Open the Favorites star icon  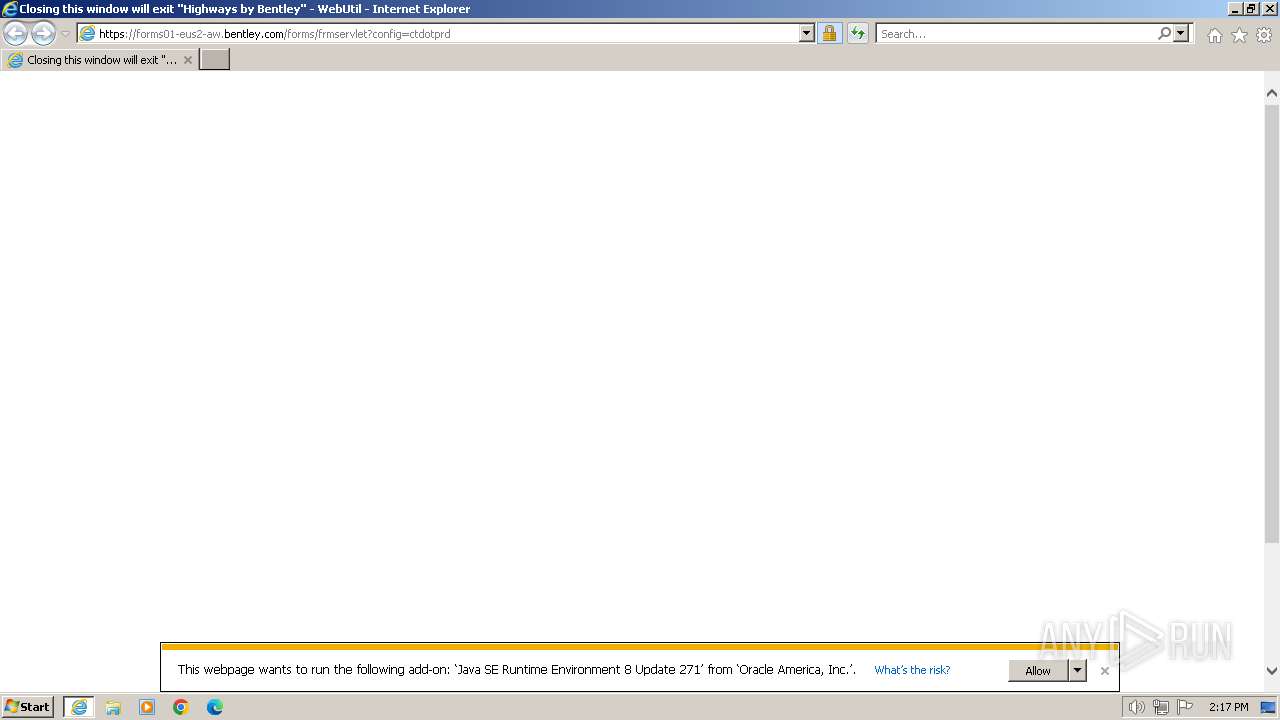1239,35
